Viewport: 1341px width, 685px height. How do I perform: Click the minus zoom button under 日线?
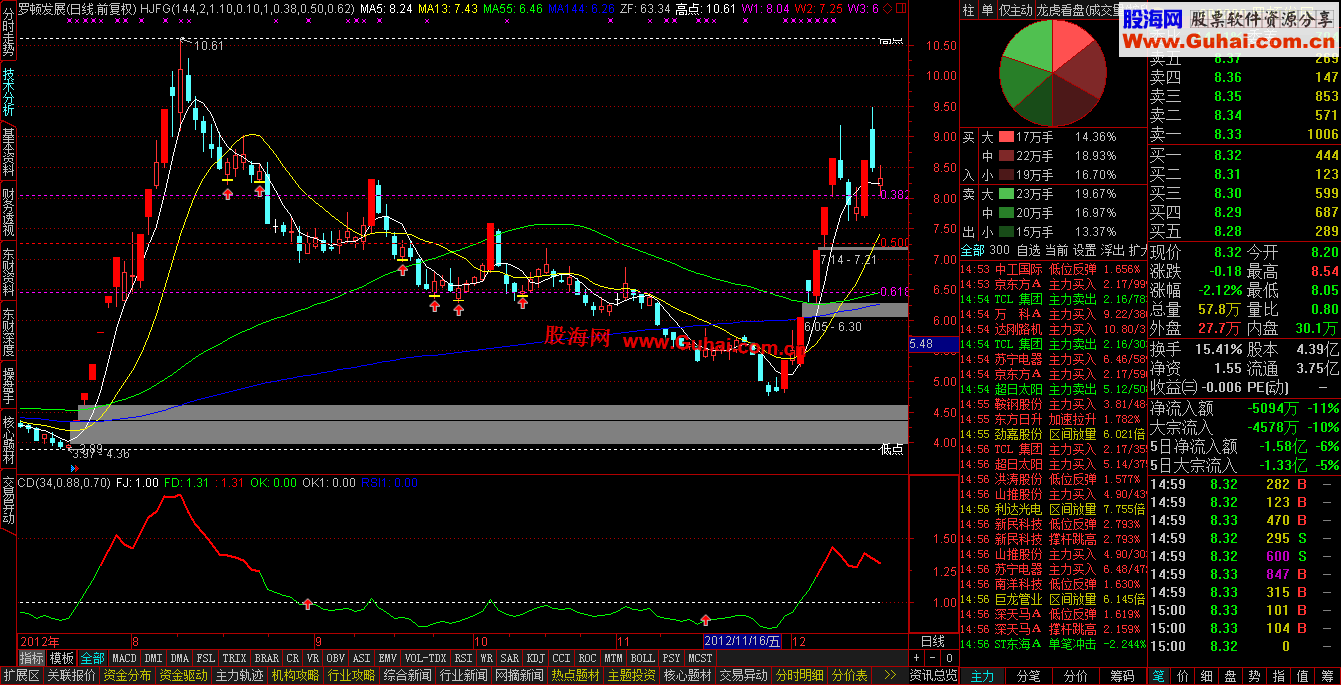tap(932, 658)
